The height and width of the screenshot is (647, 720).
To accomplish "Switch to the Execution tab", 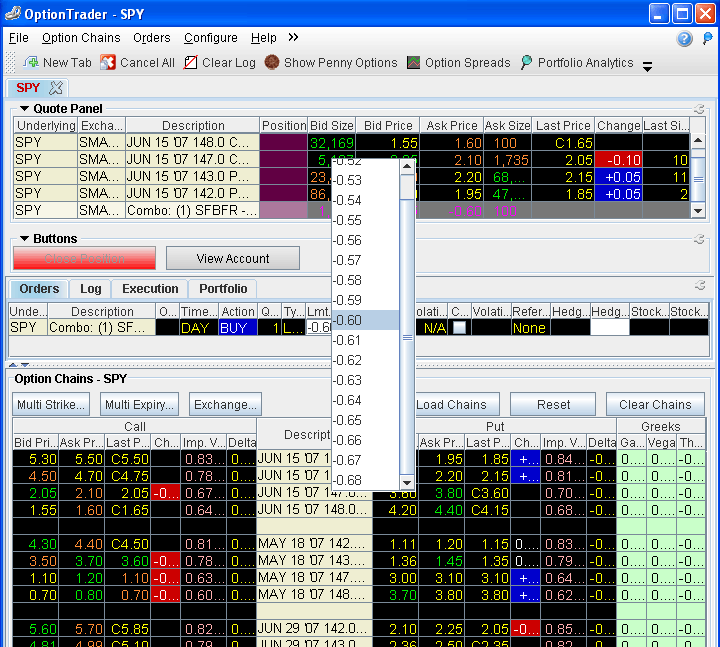I will (150, 289).
